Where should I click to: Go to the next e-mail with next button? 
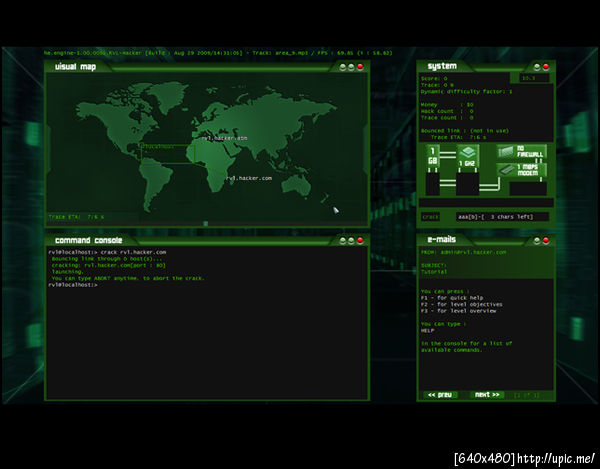(x=487, y=395)
